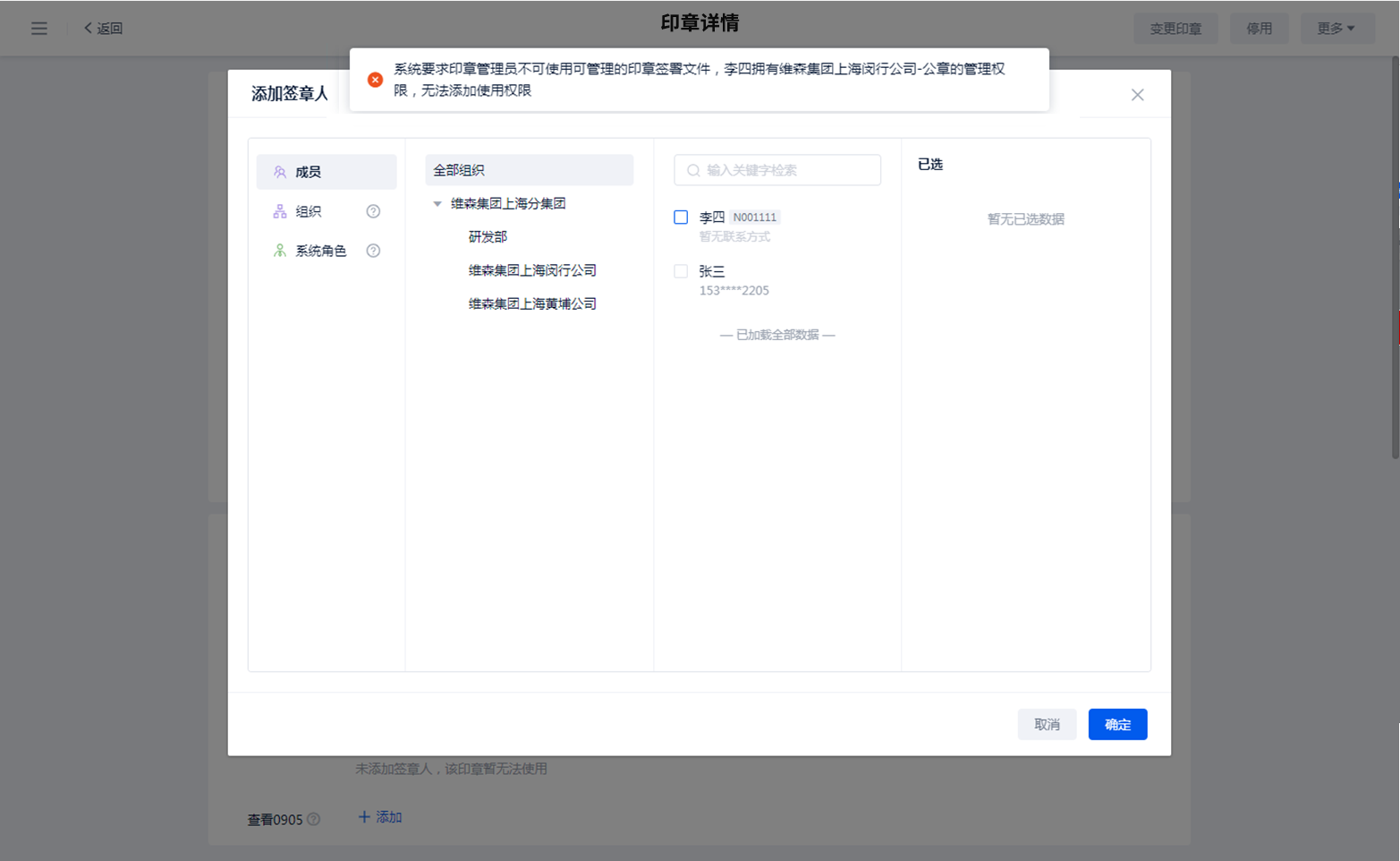
Task: Click the 查看0905 label
Action: tap(276, 820)
